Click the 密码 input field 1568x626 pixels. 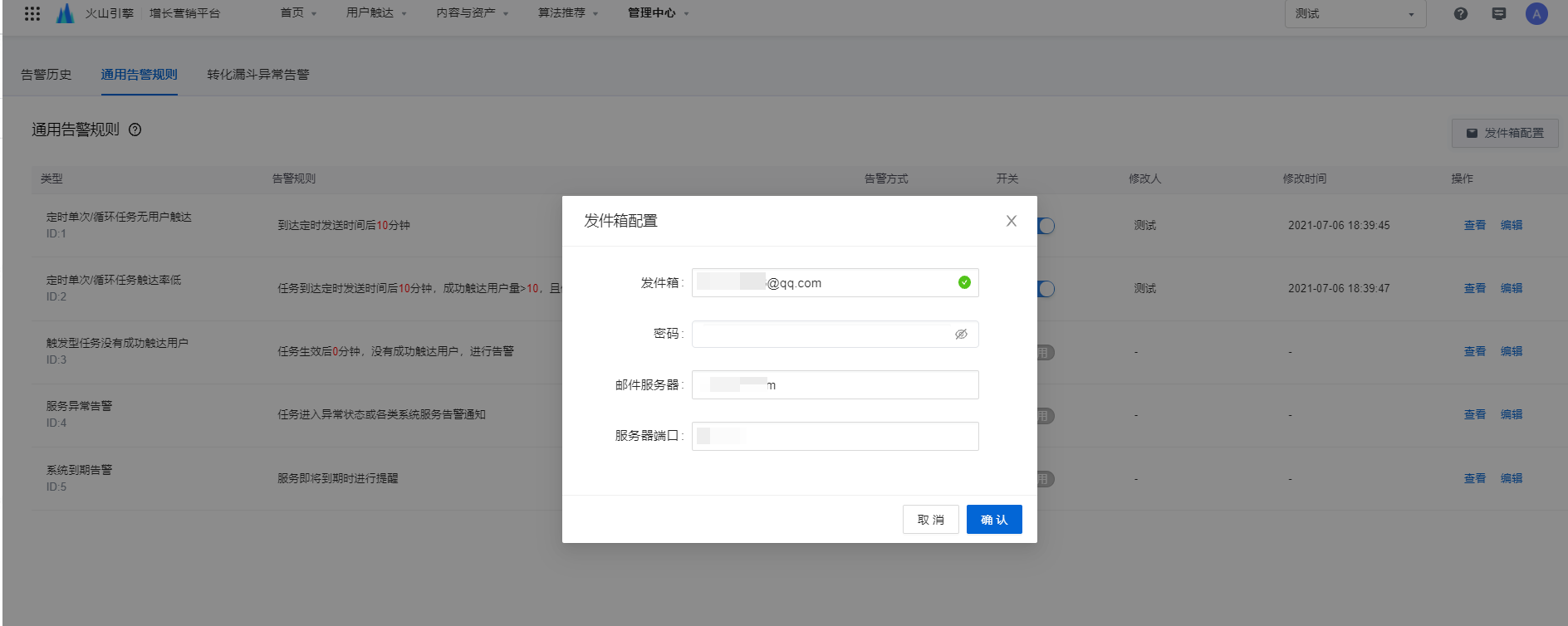pos(822,335)
